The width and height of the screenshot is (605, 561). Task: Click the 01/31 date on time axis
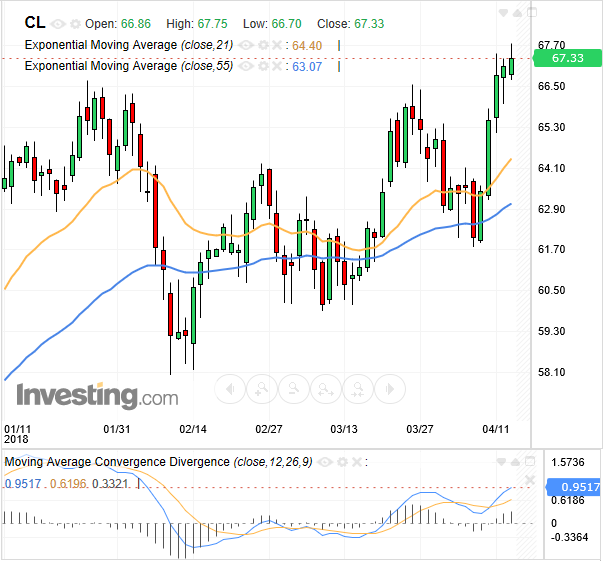pos(117,429)
